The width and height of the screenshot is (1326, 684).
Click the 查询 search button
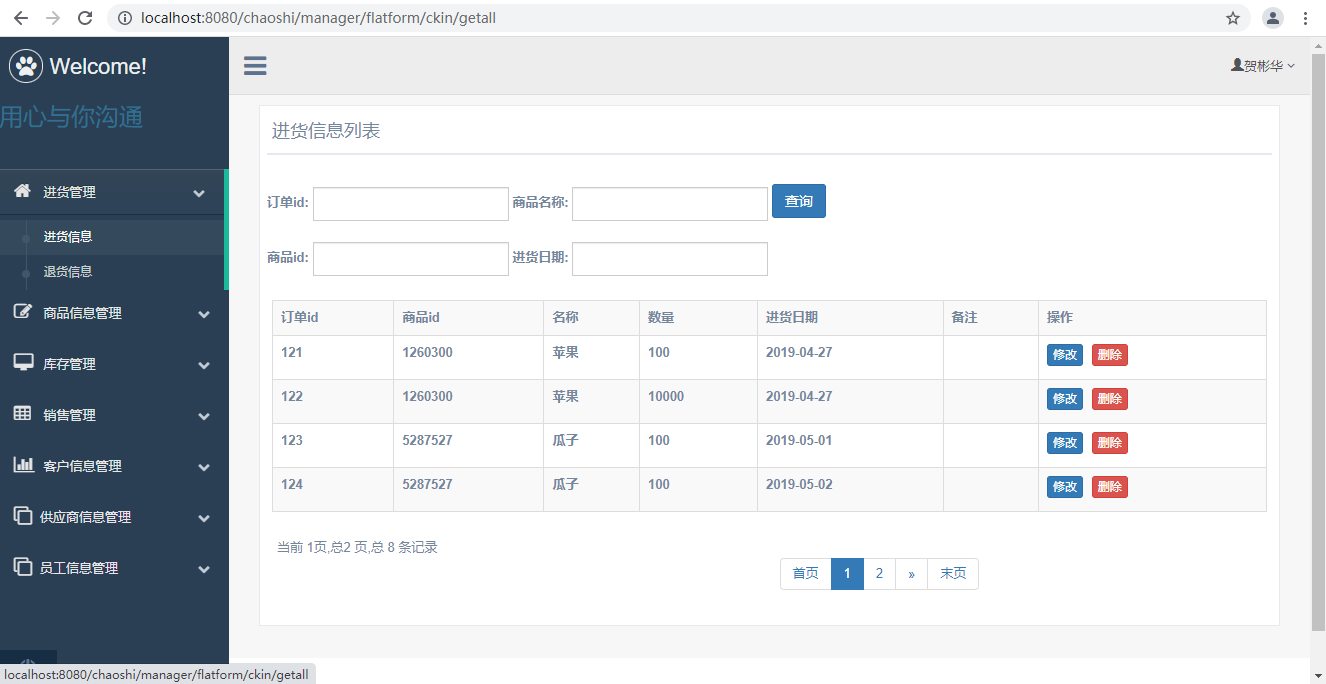click(799, 201)
